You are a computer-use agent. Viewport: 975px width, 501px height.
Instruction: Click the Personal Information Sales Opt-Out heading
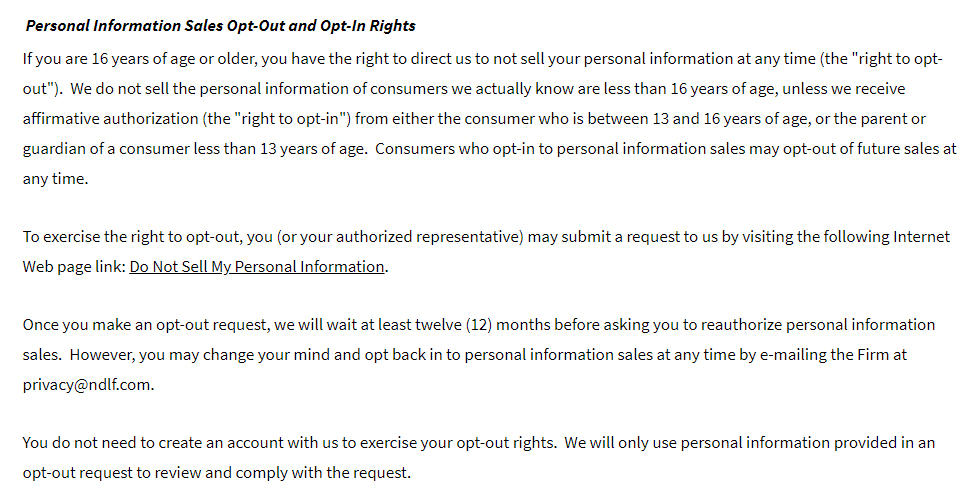(x=221, y=26)
